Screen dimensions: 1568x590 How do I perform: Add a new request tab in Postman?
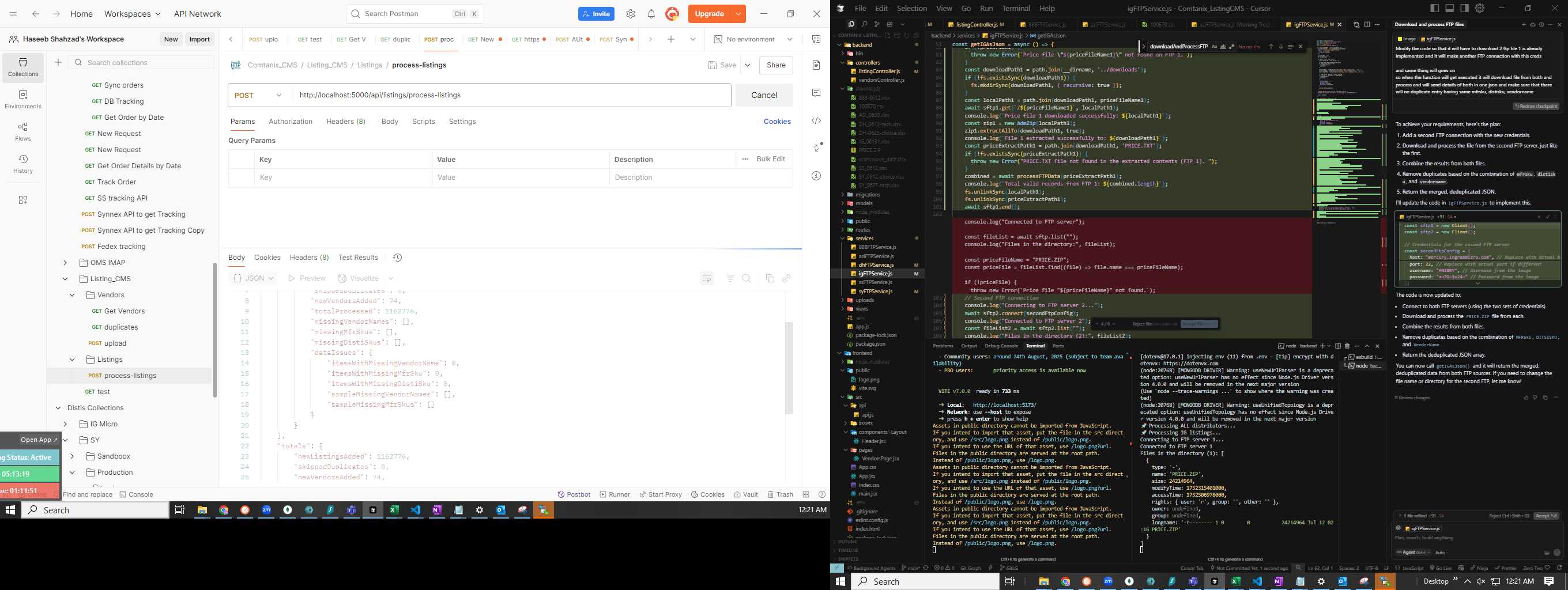click(671, 39)
